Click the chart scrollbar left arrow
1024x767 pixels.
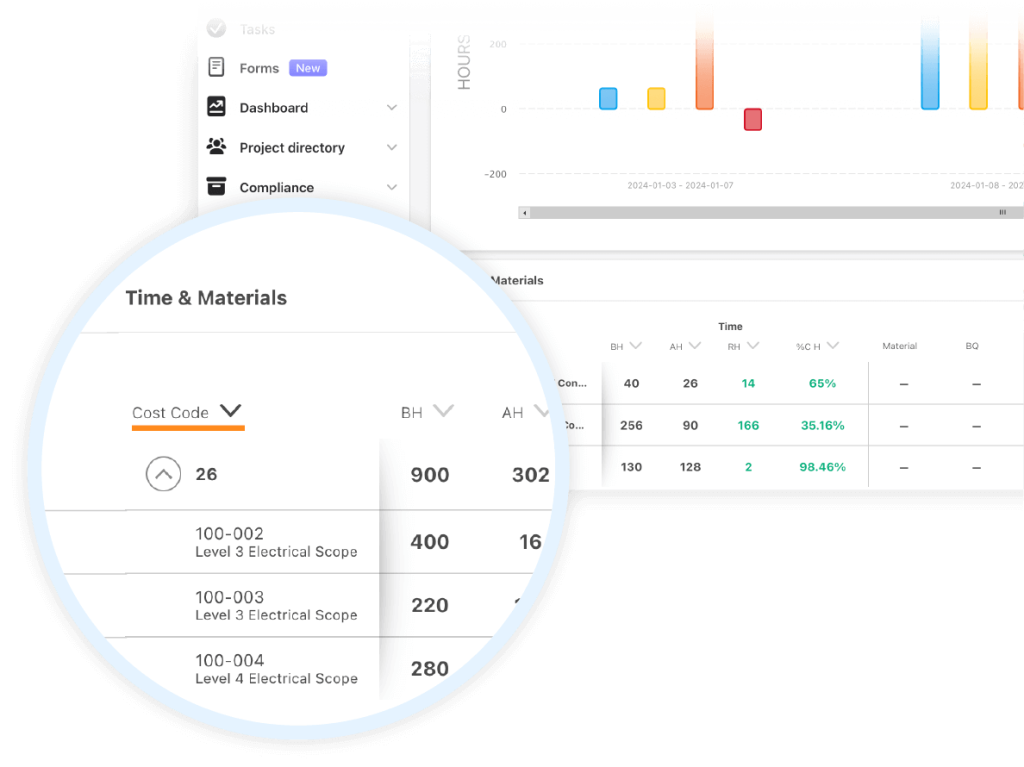pos(524,212)
